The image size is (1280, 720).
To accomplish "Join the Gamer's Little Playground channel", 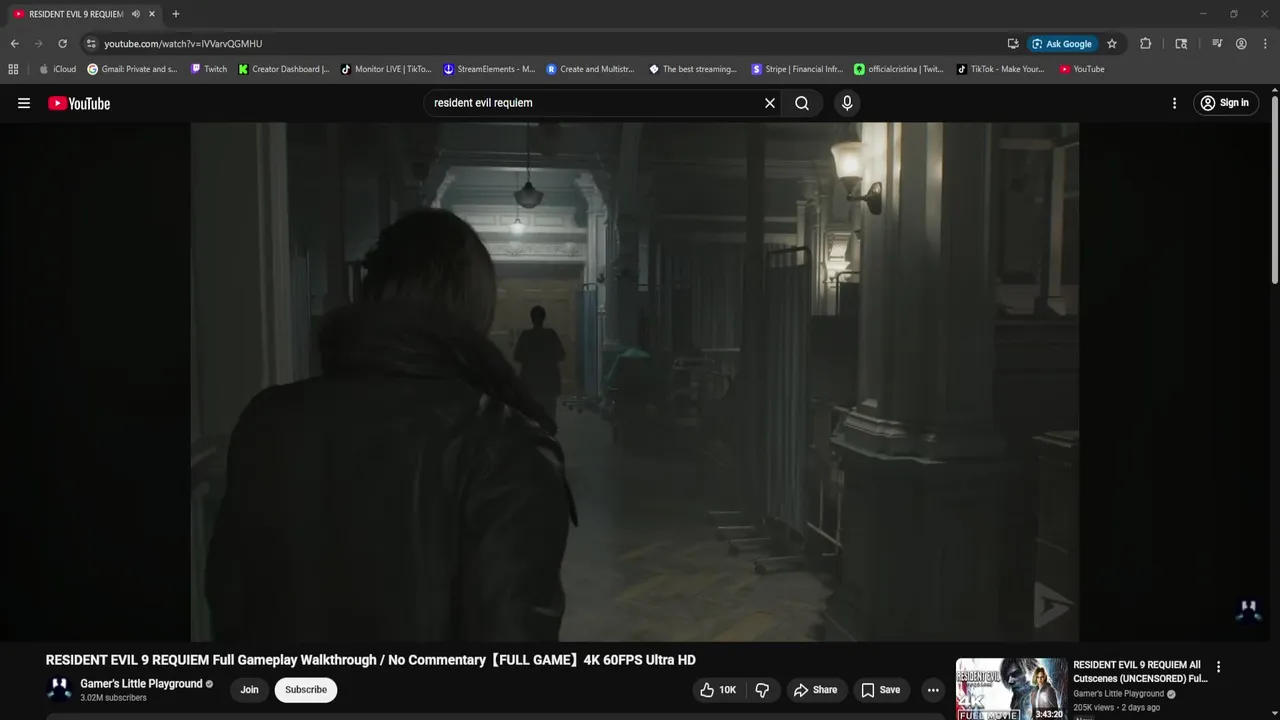I will click(249, 690).
